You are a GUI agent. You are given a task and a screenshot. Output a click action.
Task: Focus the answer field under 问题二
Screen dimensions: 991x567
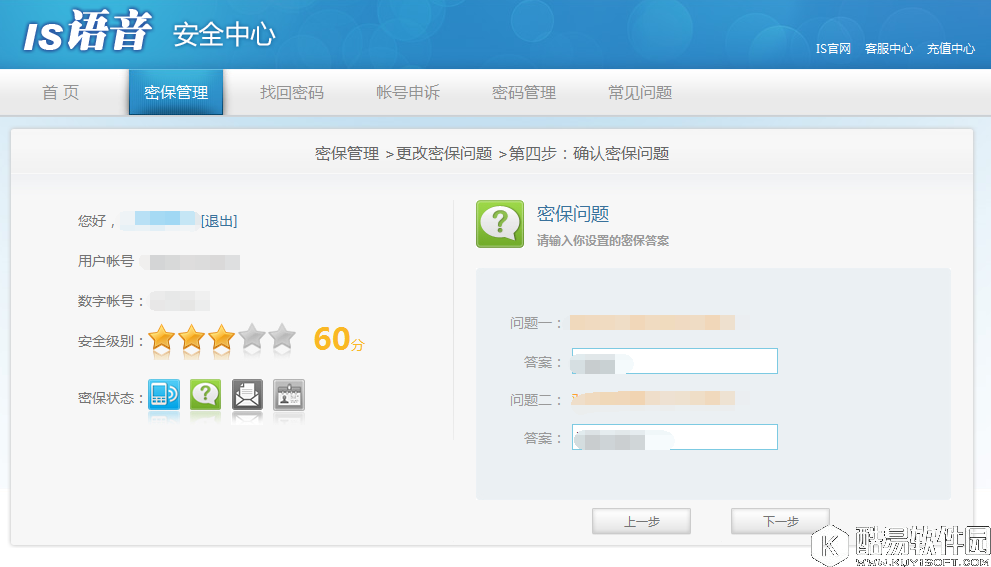(674, 437)
